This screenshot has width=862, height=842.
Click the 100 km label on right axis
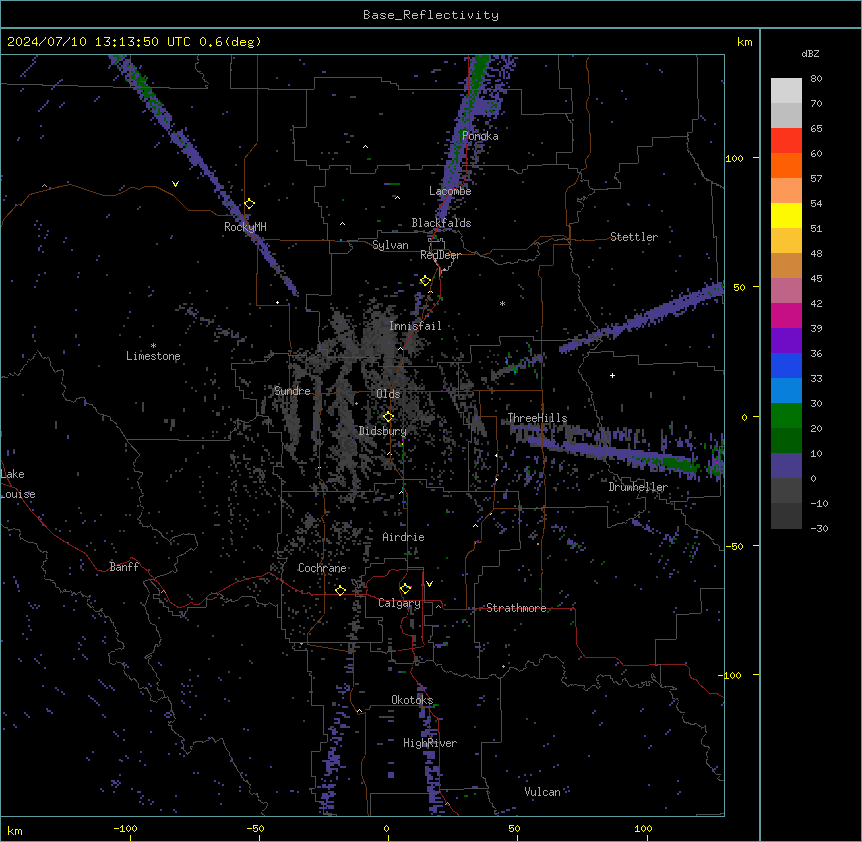(x=734, y=158)
